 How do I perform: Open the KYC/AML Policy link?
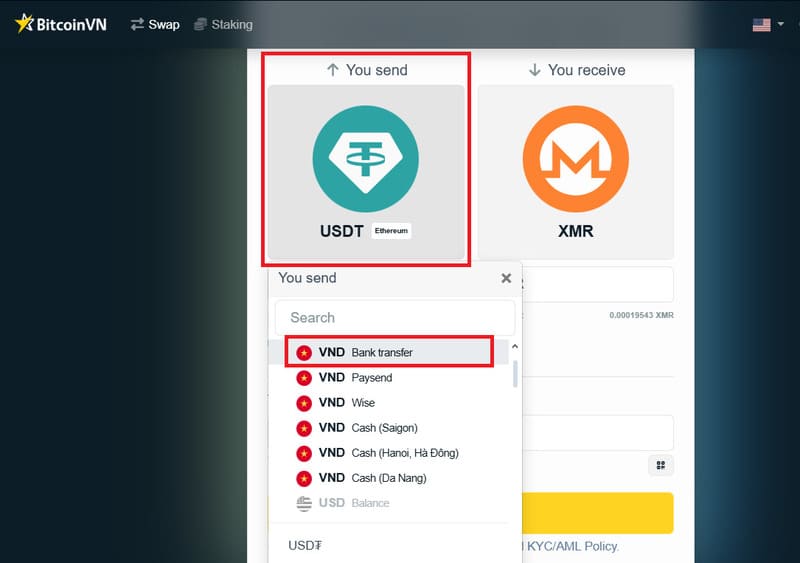[x=570, y=546]
